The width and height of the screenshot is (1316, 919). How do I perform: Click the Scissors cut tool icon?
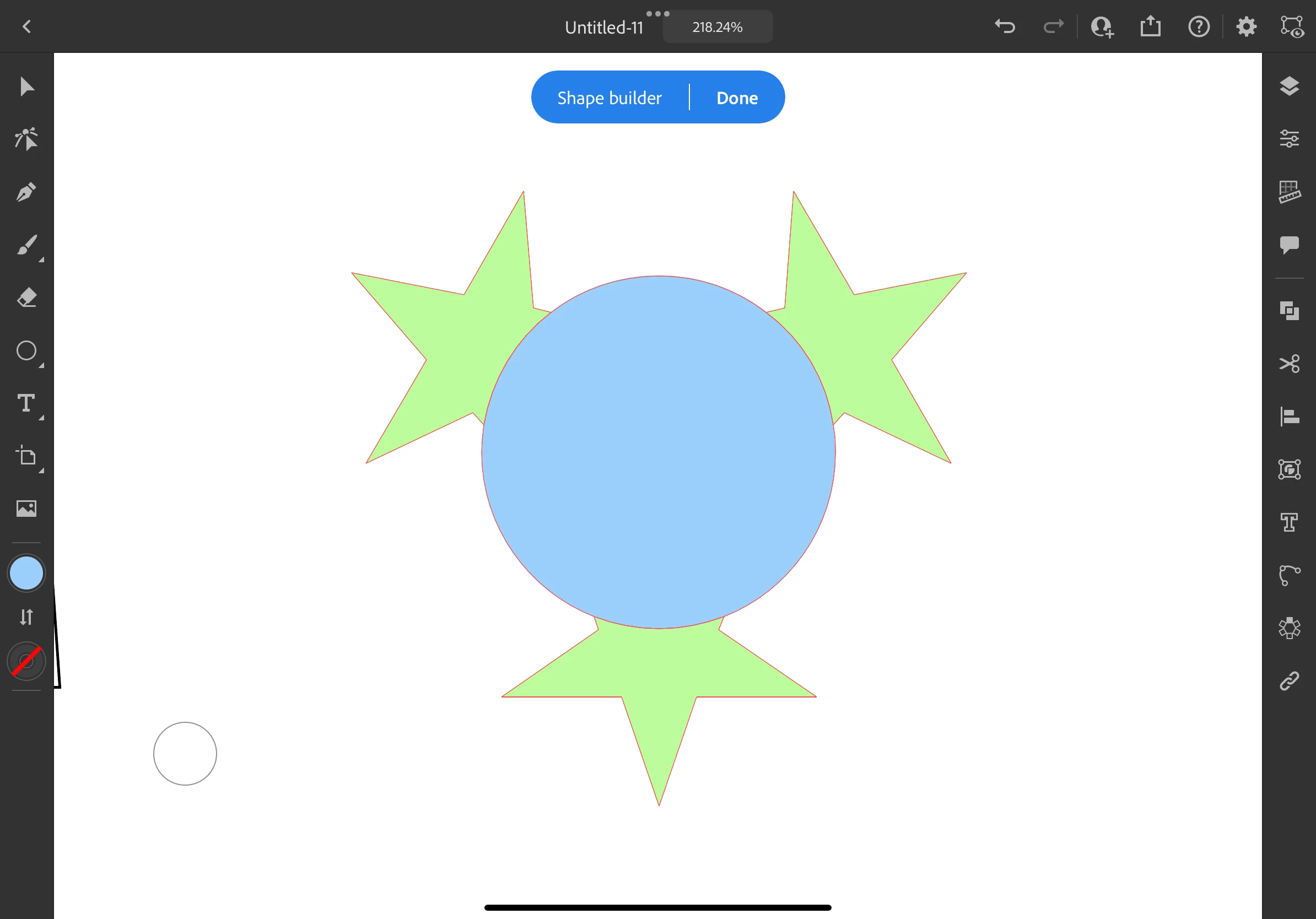(1289, 364)
